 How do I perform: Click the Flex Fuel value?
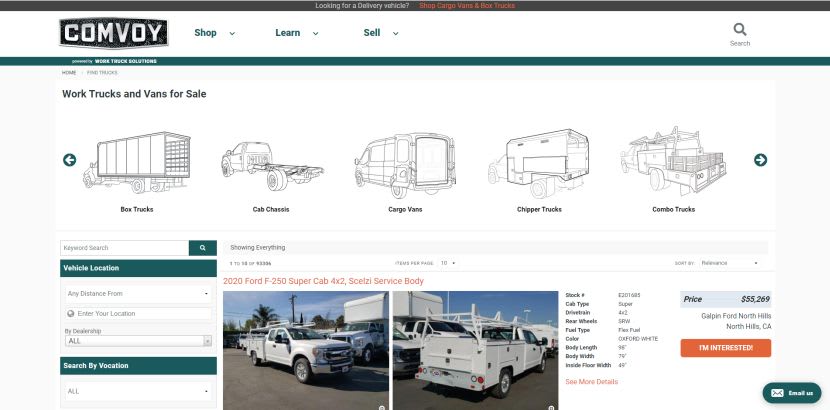click(x=629, y=330)
